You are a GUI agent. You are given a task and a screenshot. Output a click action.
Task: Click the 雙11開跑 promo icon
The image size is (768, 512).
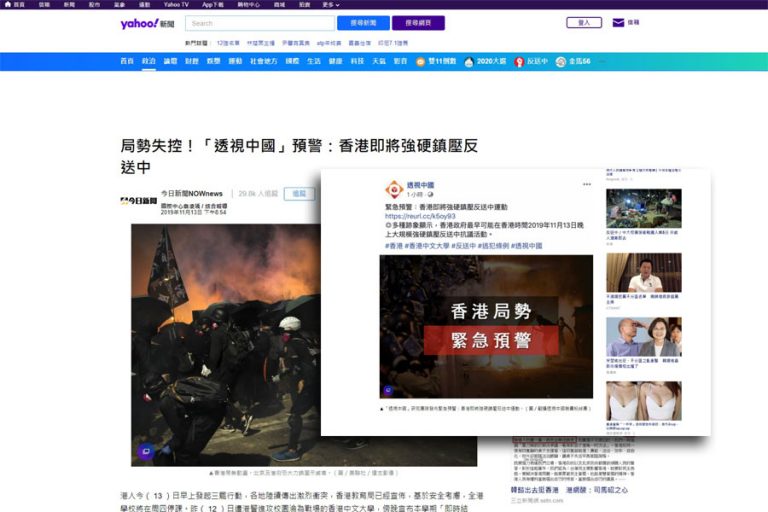pyautogui.click(x=421, y=61)
